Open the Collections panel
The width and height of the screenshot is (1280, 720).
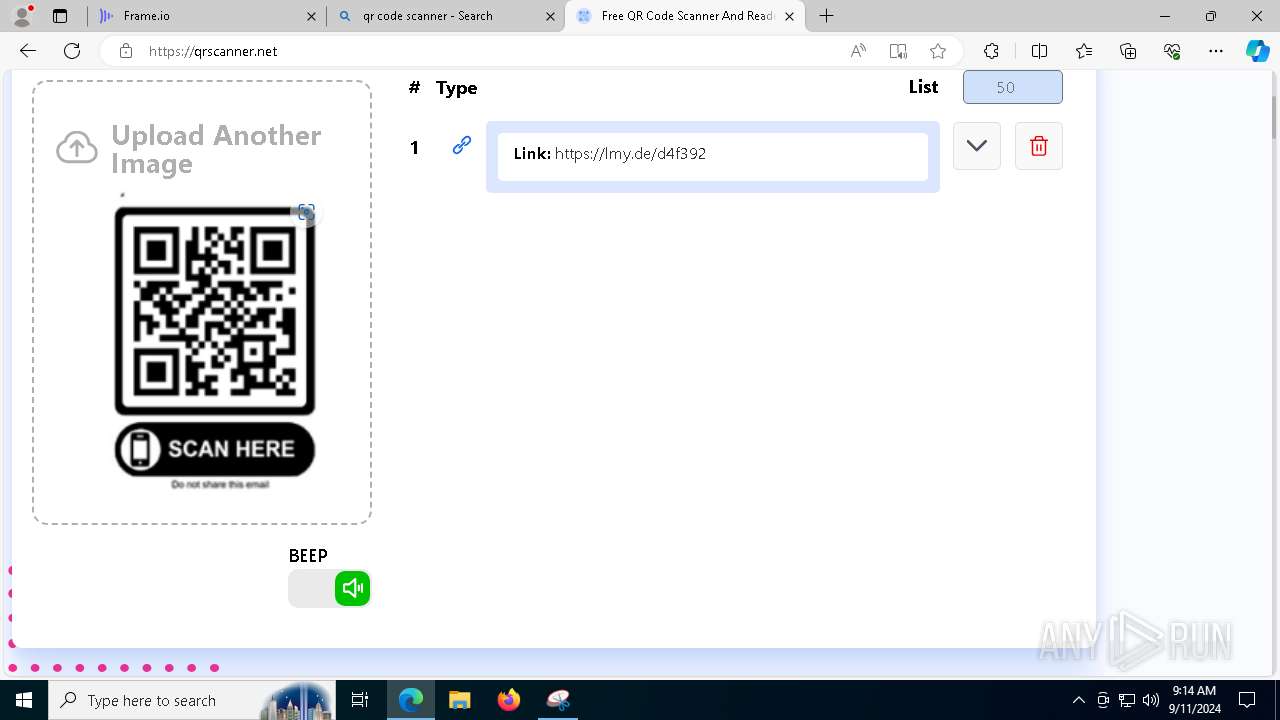1128,51
